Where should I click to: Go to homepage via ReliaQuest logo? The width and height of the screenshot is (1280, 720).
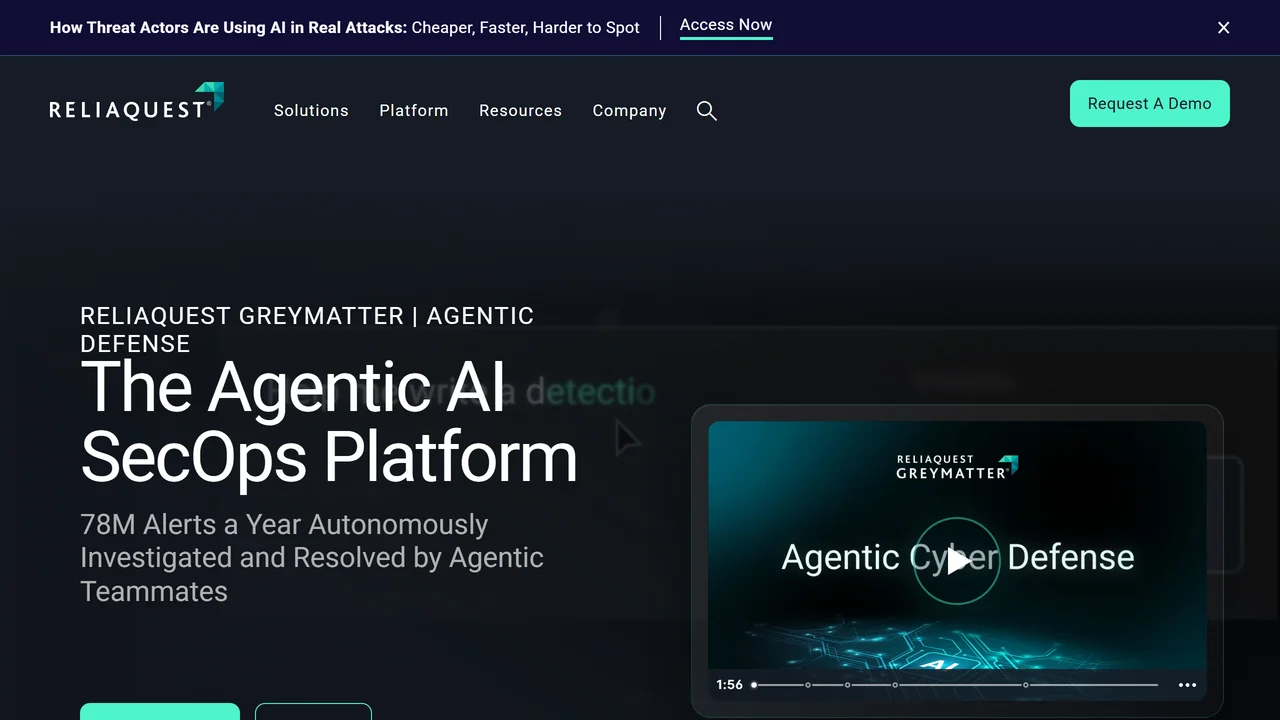[x=137, y=101]
